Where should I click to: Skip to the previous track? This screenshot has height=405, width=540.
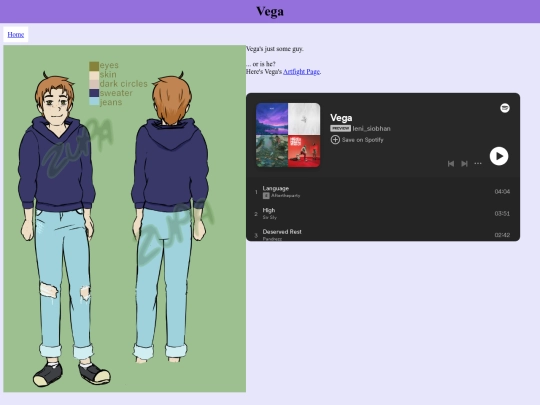(x=450, y=164)
